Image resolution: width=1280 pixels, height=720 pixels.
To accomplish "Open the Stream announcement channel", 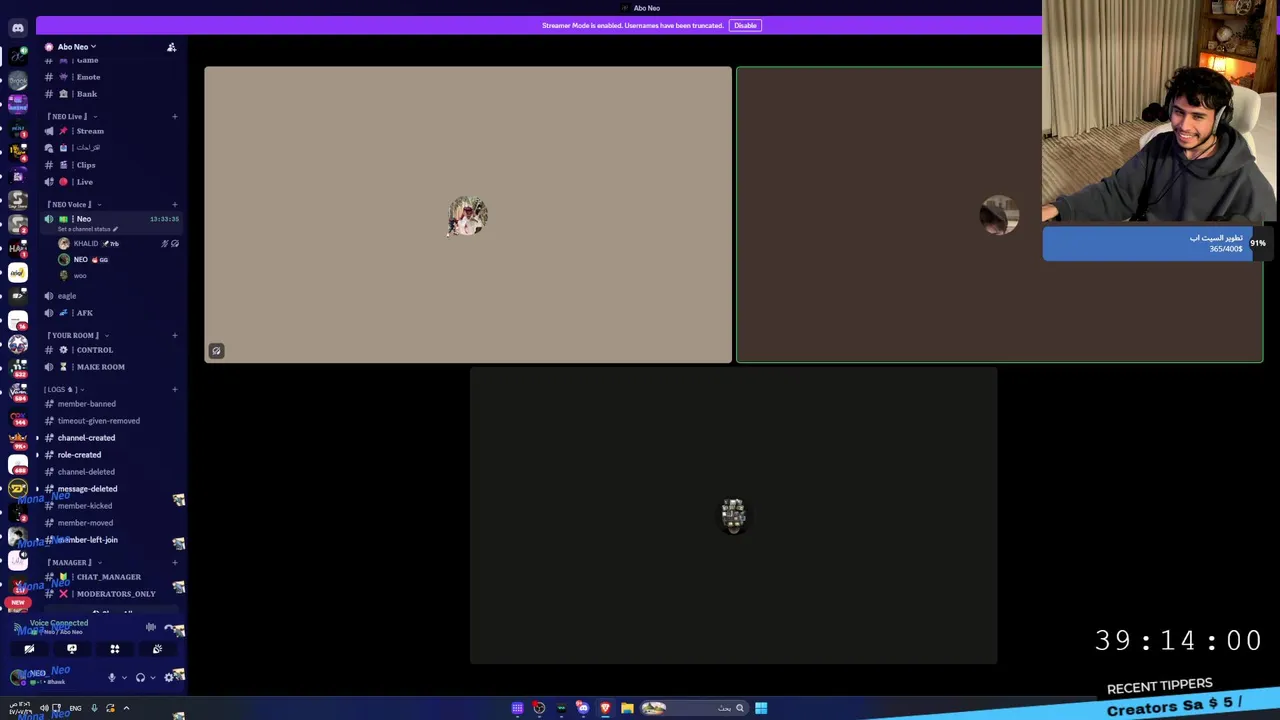I will tap(110, 131).
